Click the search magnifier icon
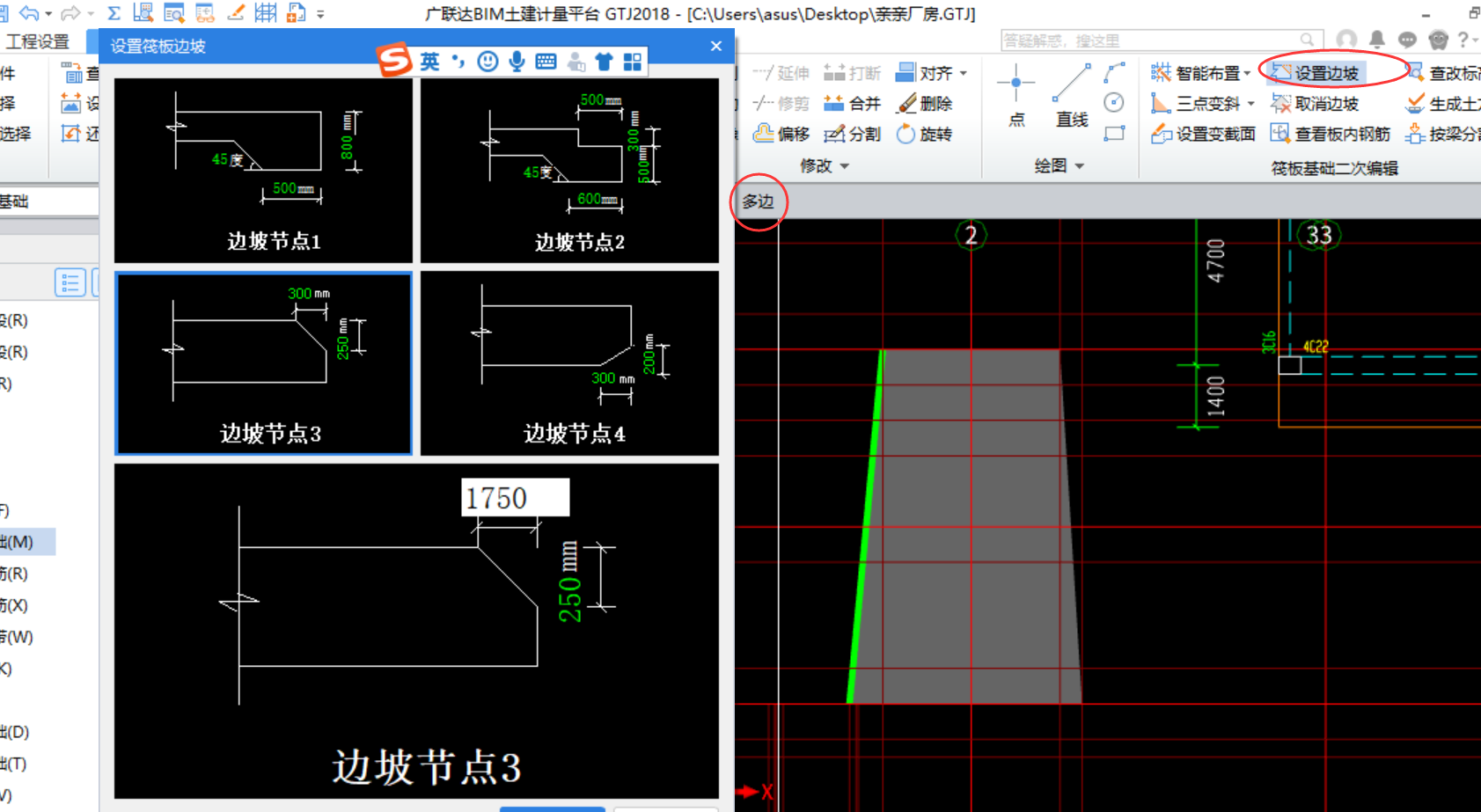Image resolution: width=1481 pixels, height=812 pixels. click(x=1308, y=40)
